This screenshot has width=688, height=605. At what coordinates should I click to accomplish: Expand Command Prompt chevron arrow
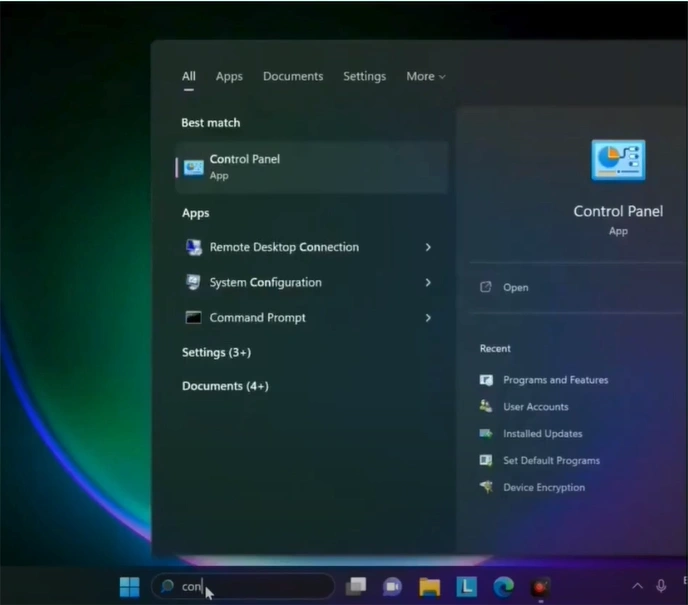click(428, 318)
